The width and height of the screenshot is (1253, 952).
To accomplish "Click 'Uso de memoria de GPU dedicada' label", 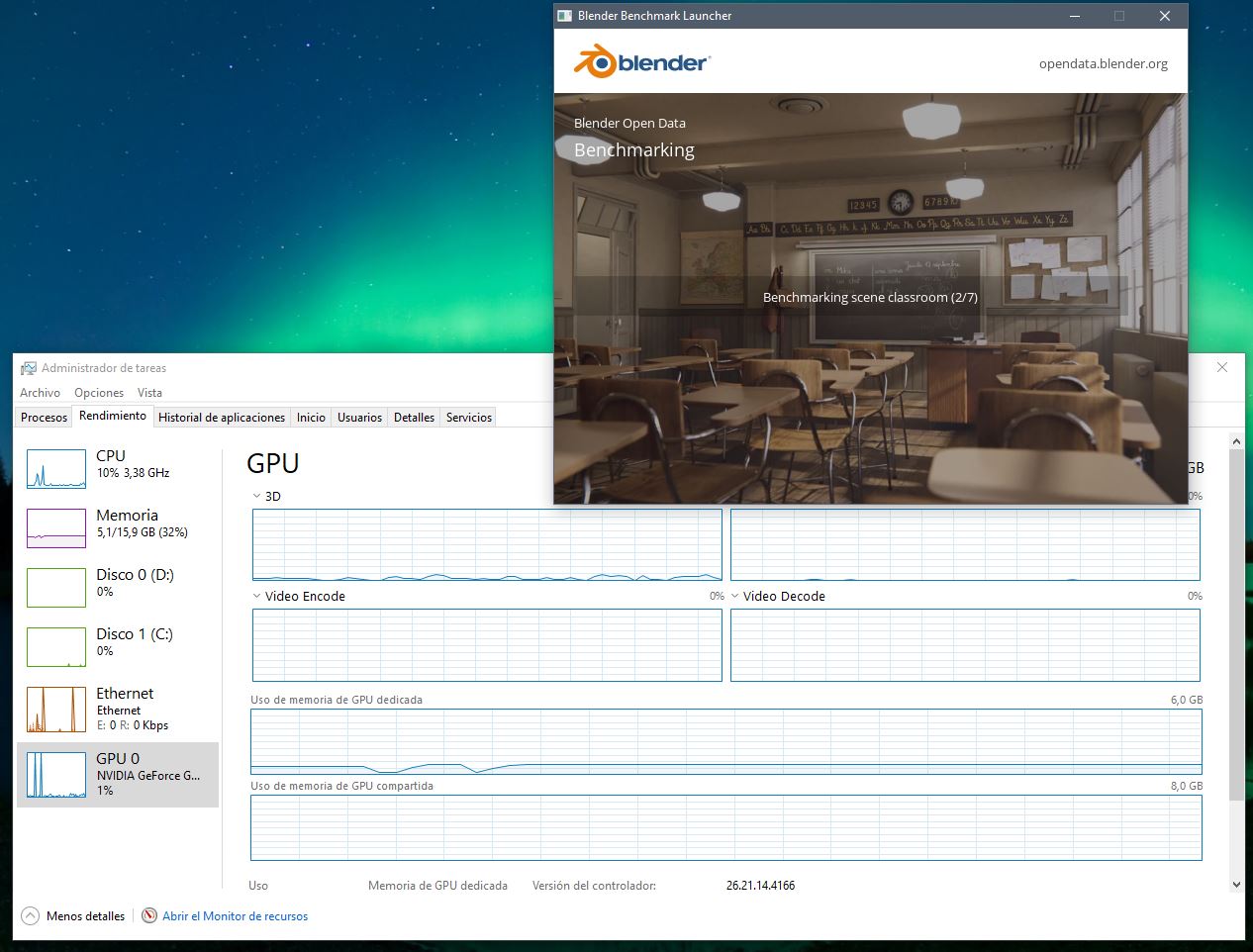I will 337,700.
